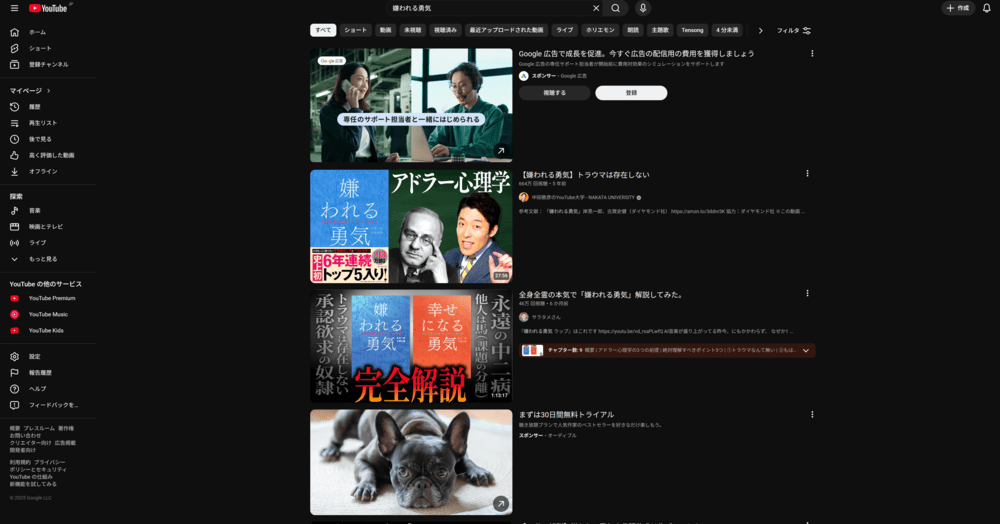The width and height of the screenshot is (1000, 524).
Task: Select 主題歌 filter chip
Action: [660, 30]
